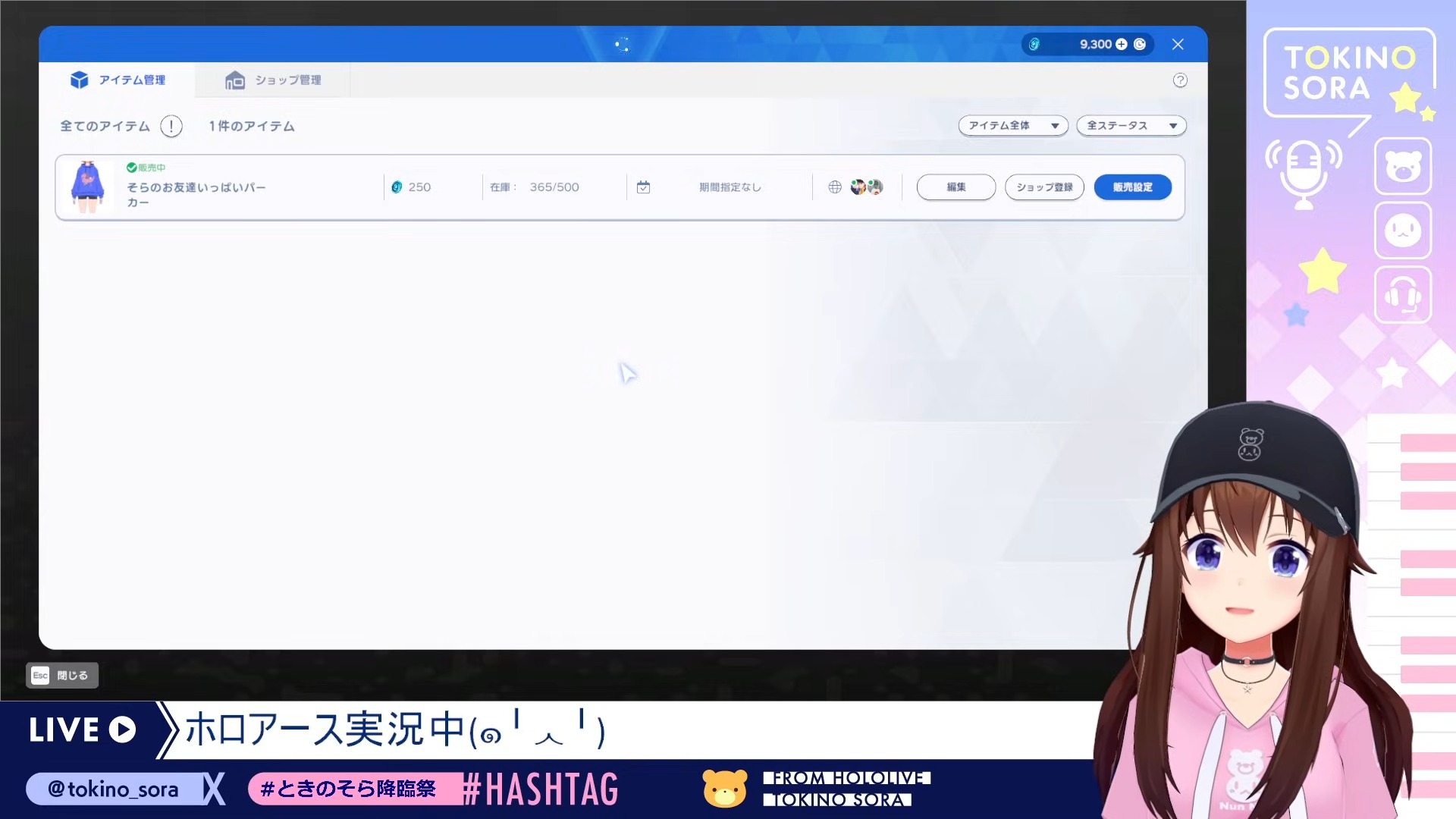The height and width of the screenshot is (819, 1456).
Task: Open the アイテム全体 dropdown filter
Action: (x=1013, y=126)
